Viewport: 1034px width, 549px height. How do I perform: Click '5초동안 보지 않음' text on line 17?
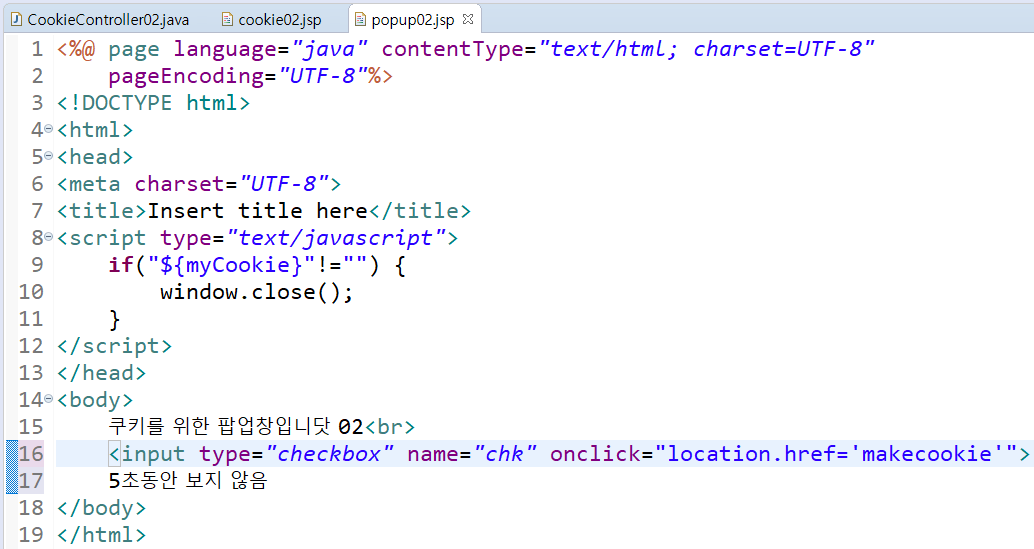coord(187,480)
